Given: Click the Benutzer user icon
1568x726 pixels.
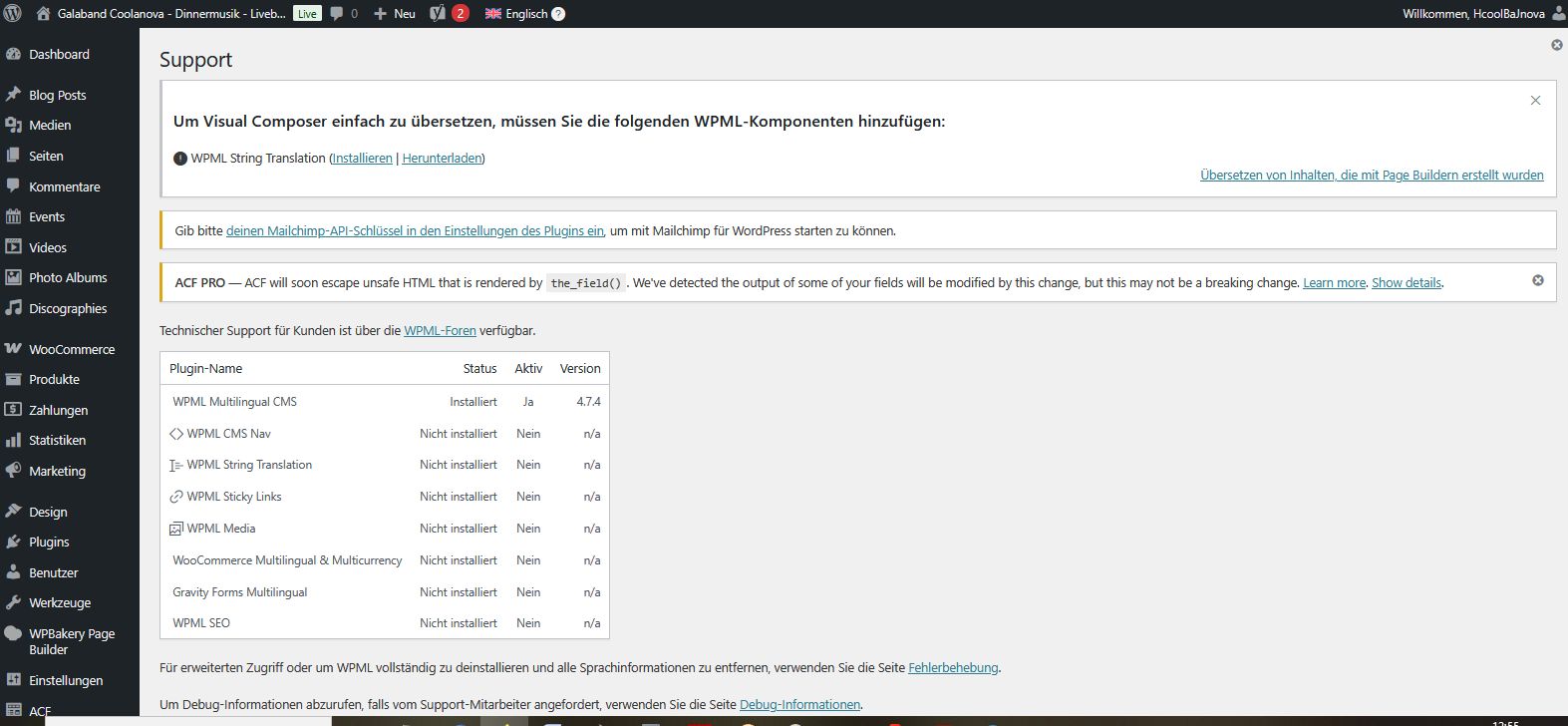Looking at the screenshot, I should (x=13, y=572).
